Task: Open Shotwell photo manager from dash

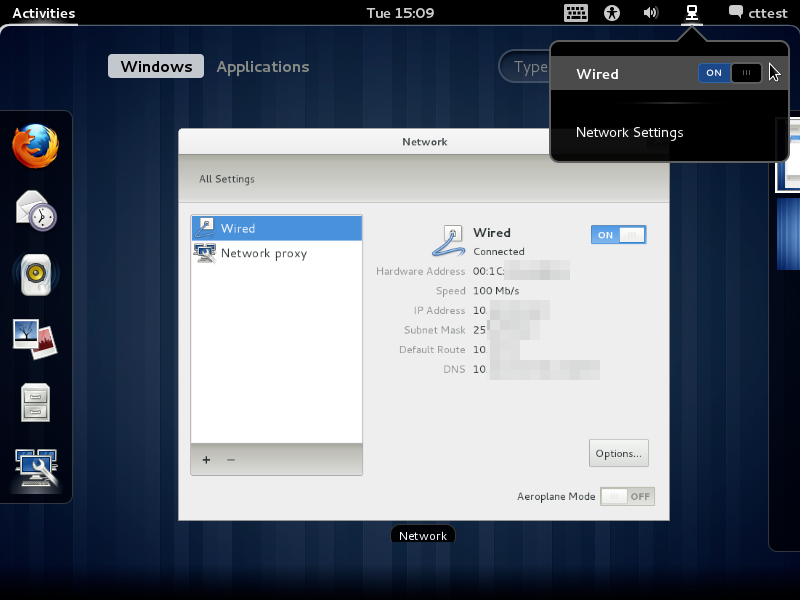Action: (35, 339)
